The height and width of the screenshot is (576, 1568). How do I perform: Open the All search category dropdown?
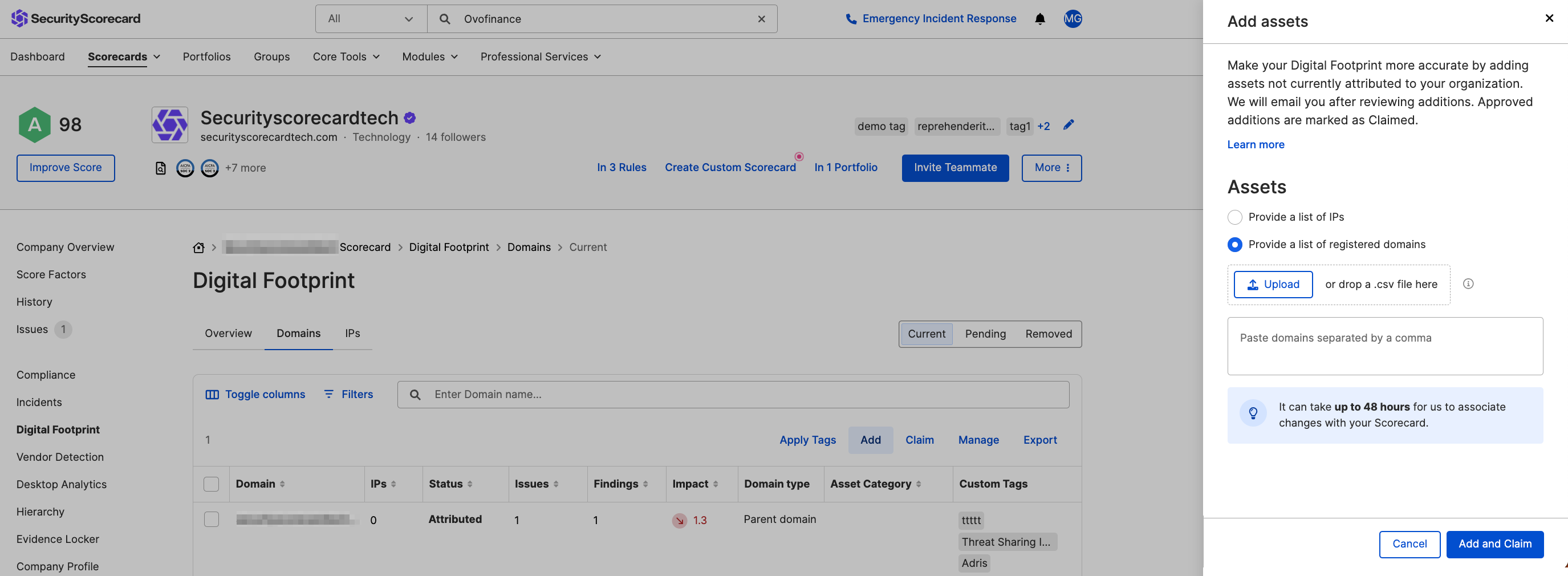[370, 19]
